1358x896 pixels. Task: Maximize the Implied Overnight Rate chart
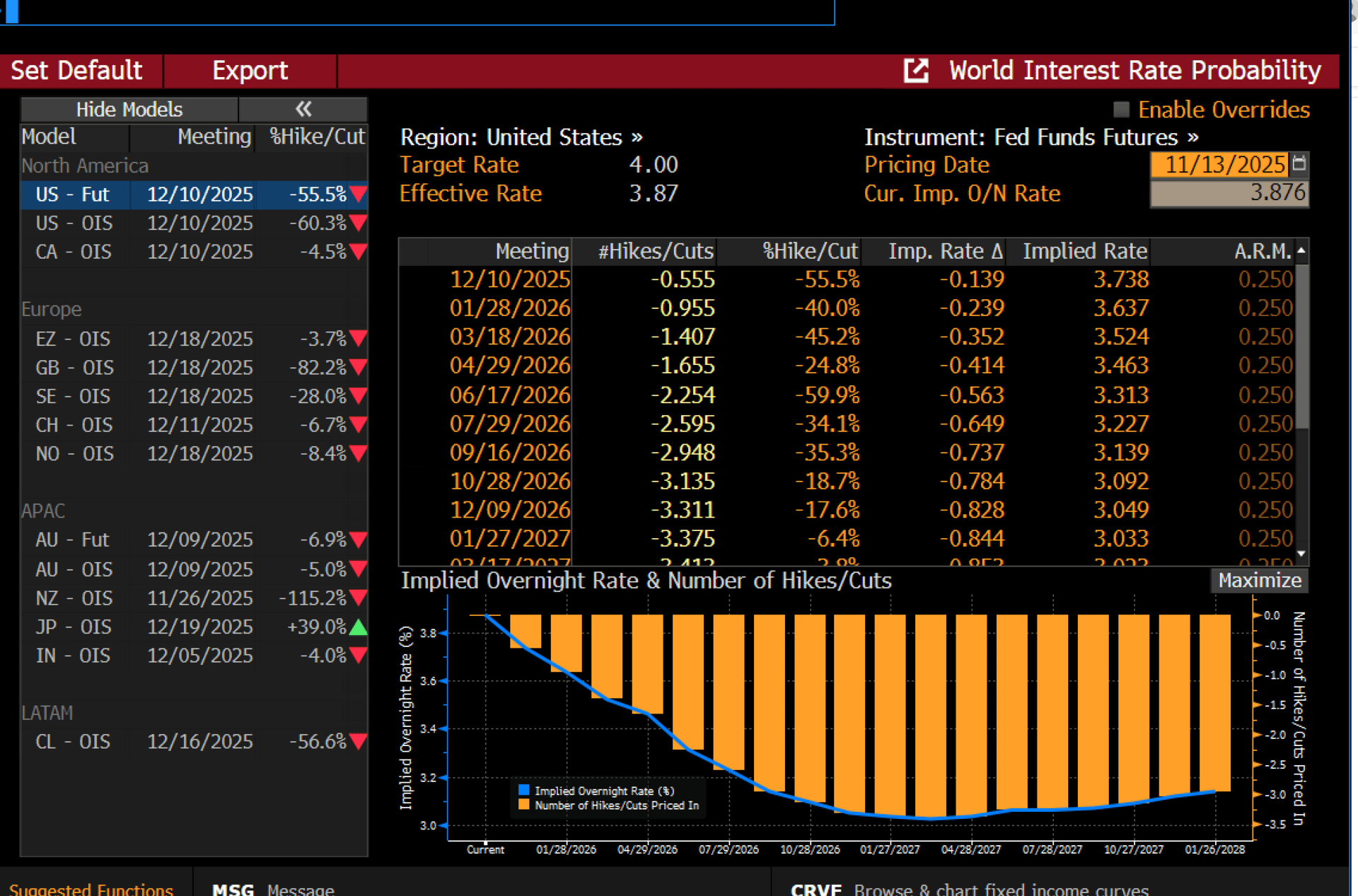click(x=1259, y=581)
